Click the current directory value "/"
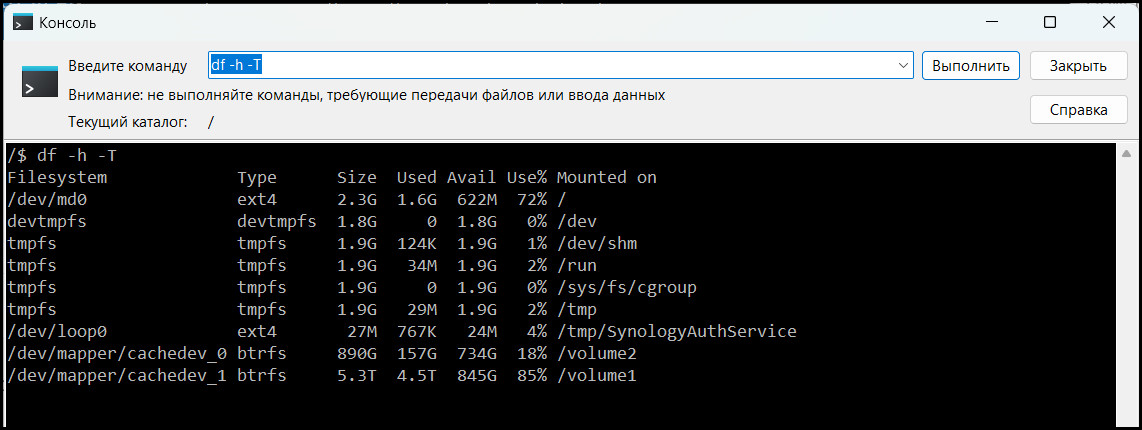1142x430 pixels. click(210, 122)
